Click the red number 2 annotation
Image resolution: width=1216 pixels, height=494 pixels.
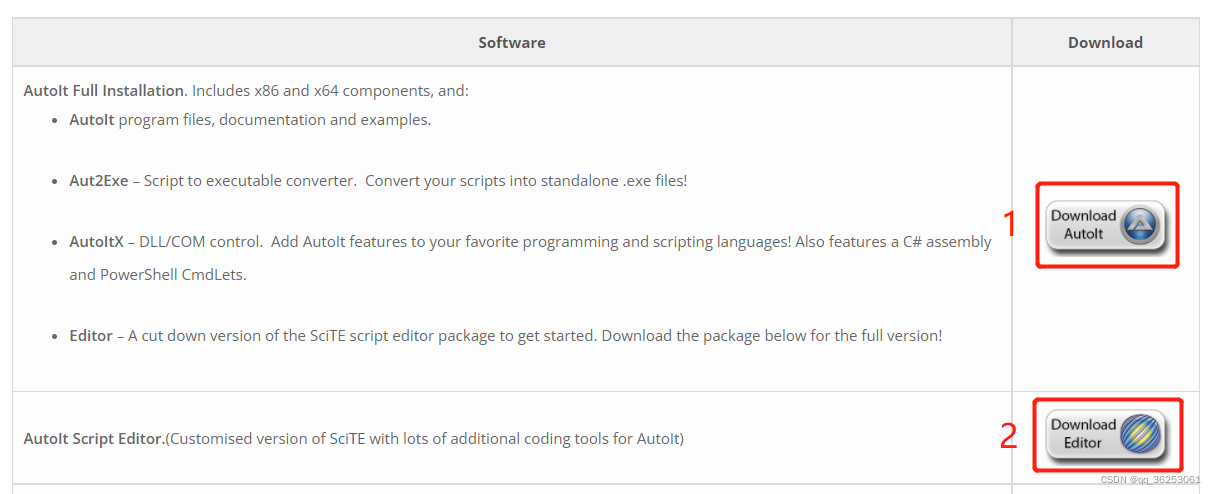point(1009,436)
